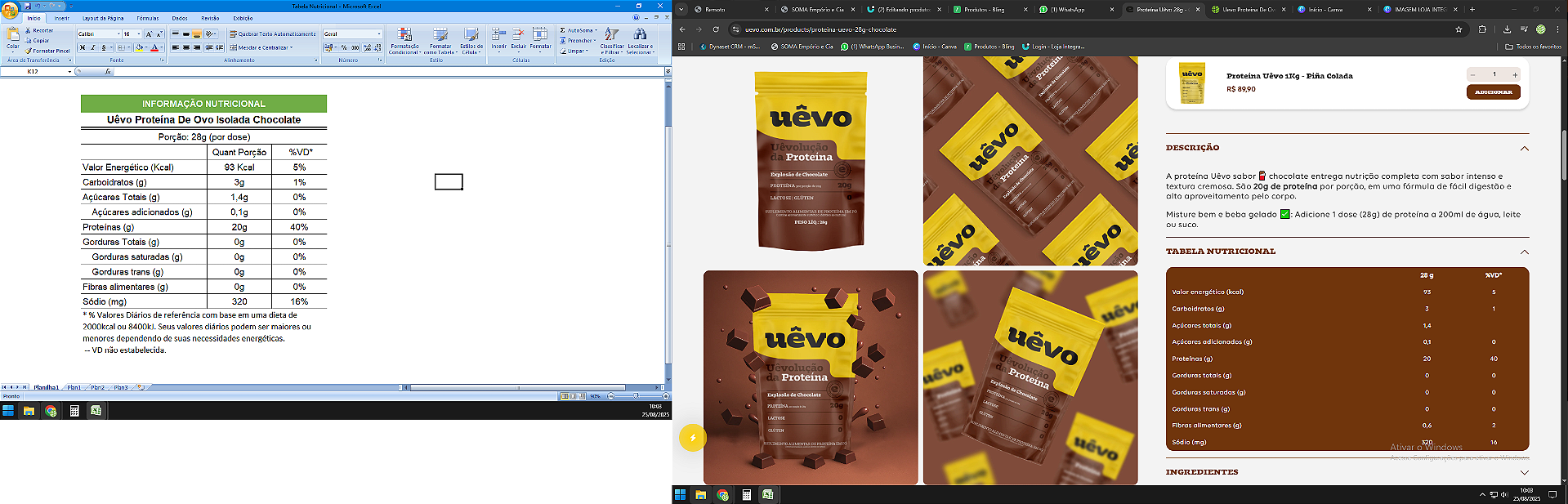
Task: Collapse the Tabela Nutricional section
Action: (1524, 252)
